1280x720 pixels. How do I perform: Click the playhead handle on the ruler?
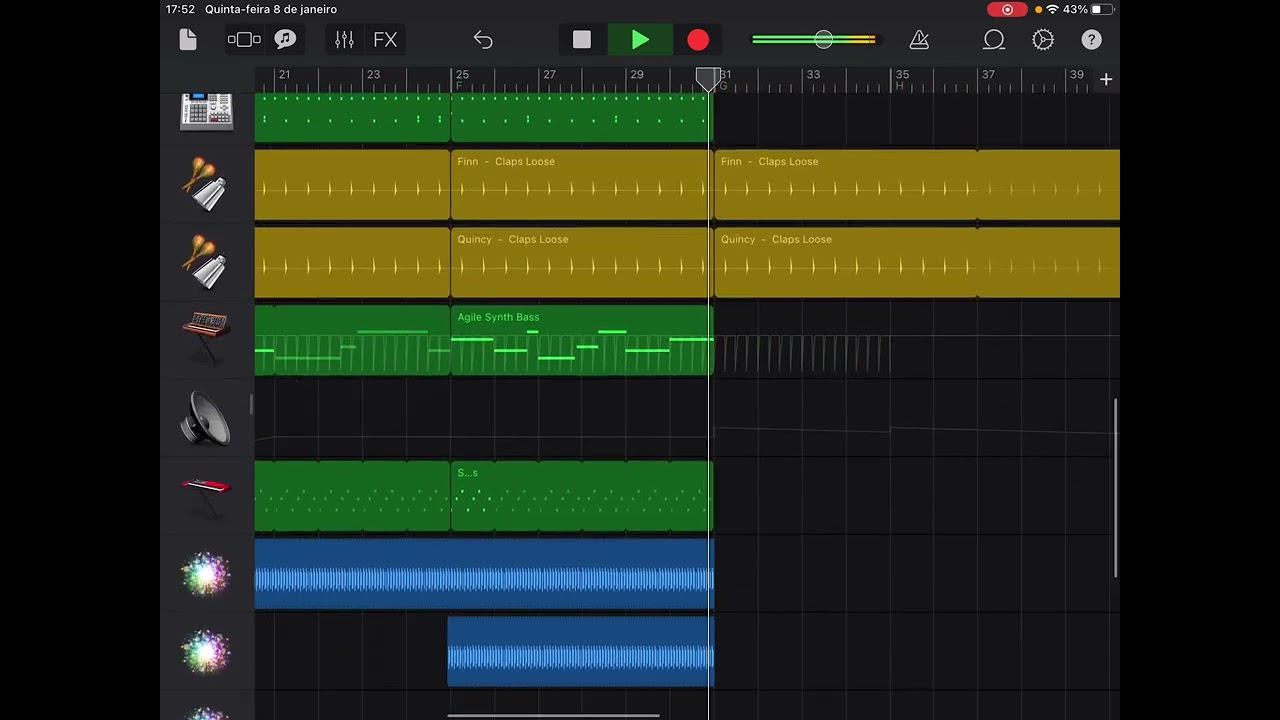pos(708,79)
